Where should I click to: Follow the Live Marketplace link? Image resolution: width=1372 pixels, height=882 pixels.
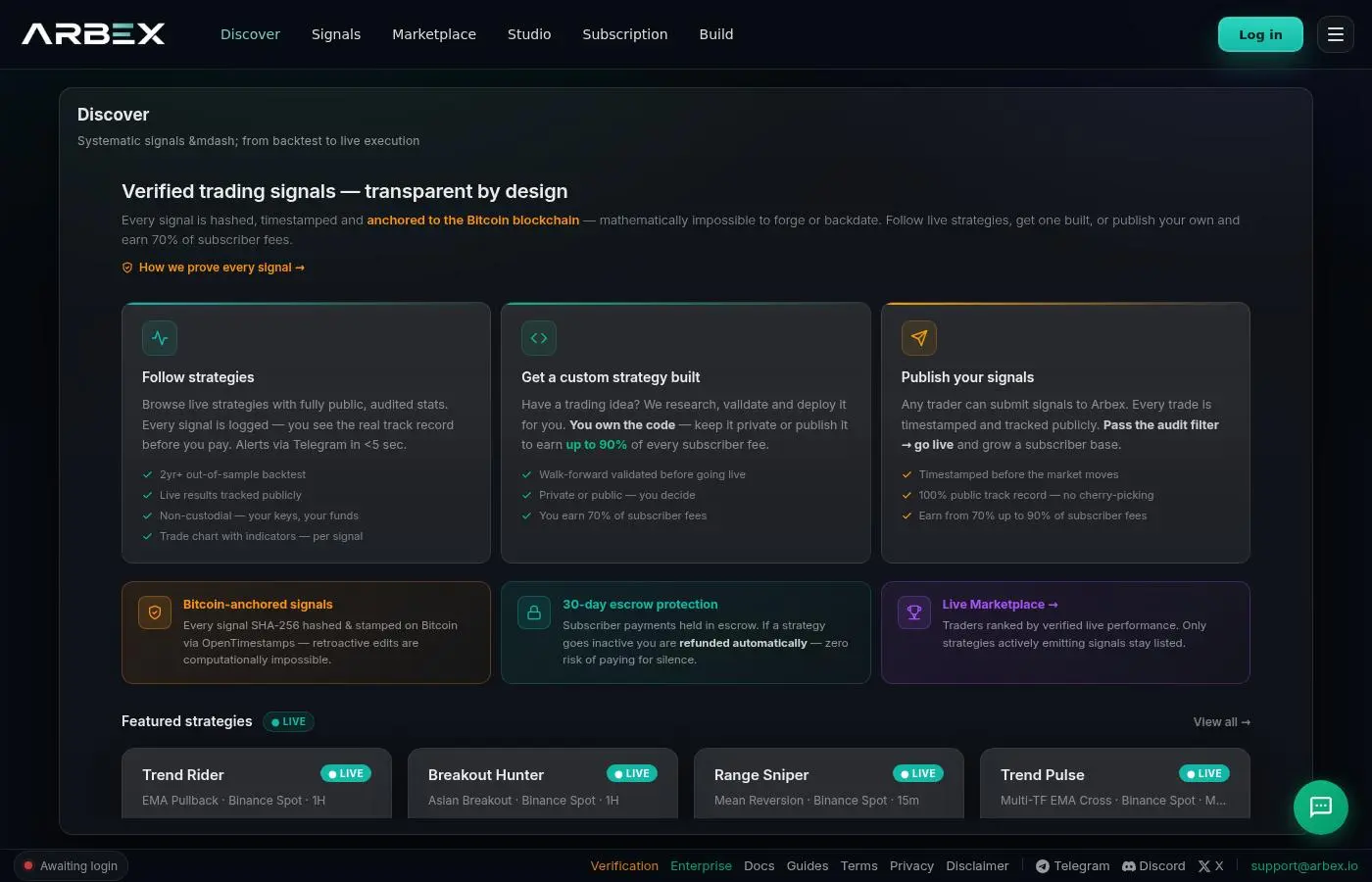(x=1000, y=605)
